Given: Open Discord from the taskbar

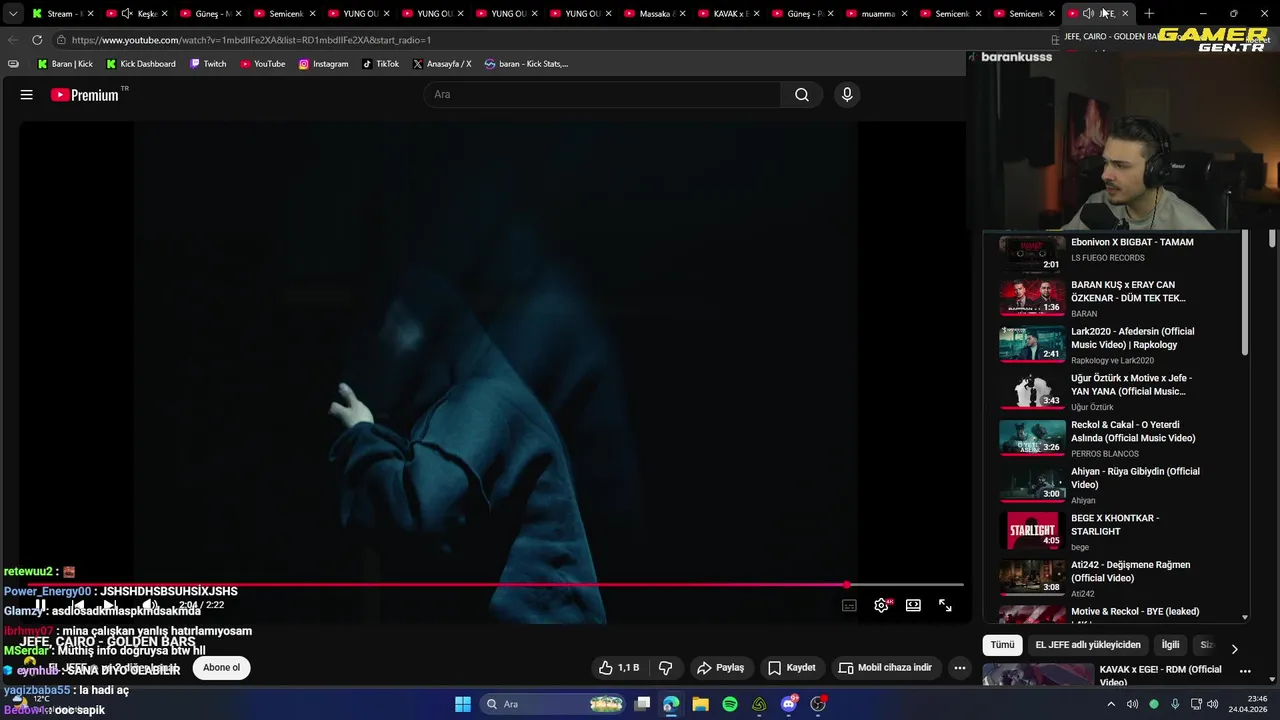Looking at the screenshot, I should click(789, 704).
